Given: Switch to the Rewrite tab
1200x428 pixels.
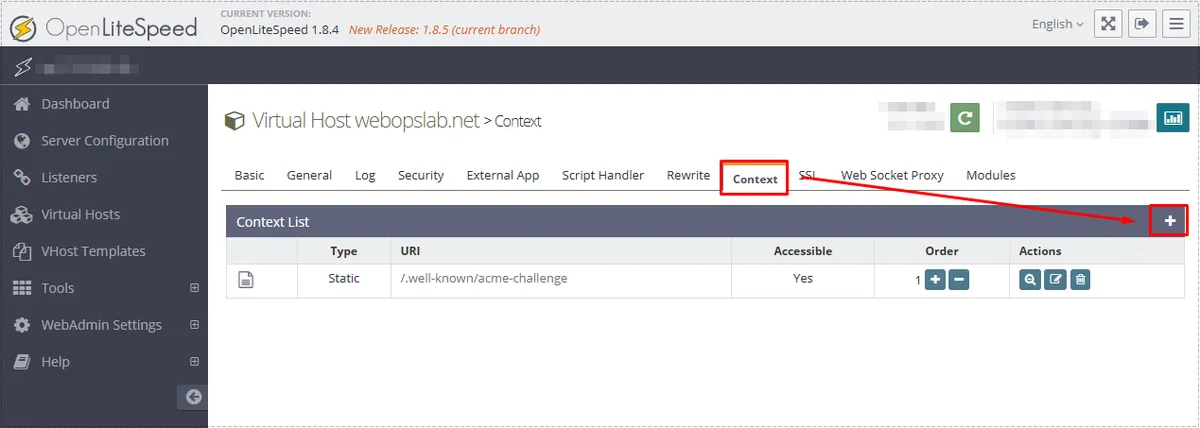Looking at the screenshot, I should tap(688, 175).
